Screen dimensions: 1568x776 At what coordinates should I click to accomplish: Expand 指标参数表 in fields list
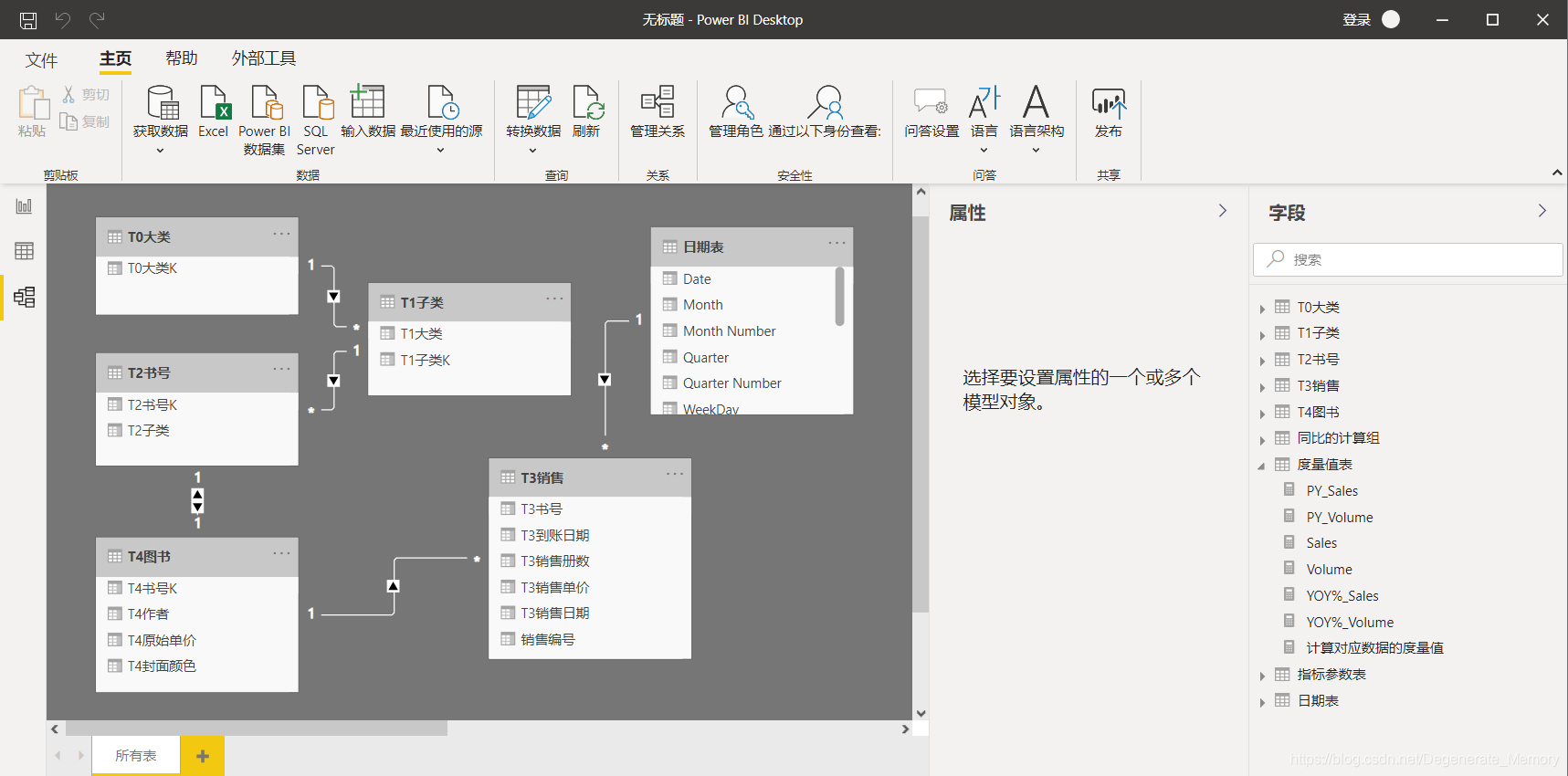[x=1262, y=676]
